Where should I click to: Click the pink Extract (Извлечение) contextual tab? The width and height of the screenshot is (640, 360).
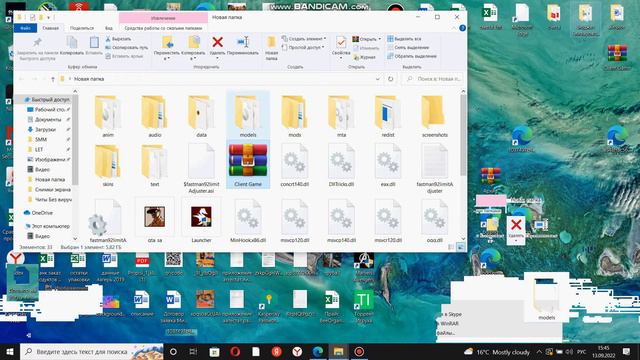coord(163,18)
